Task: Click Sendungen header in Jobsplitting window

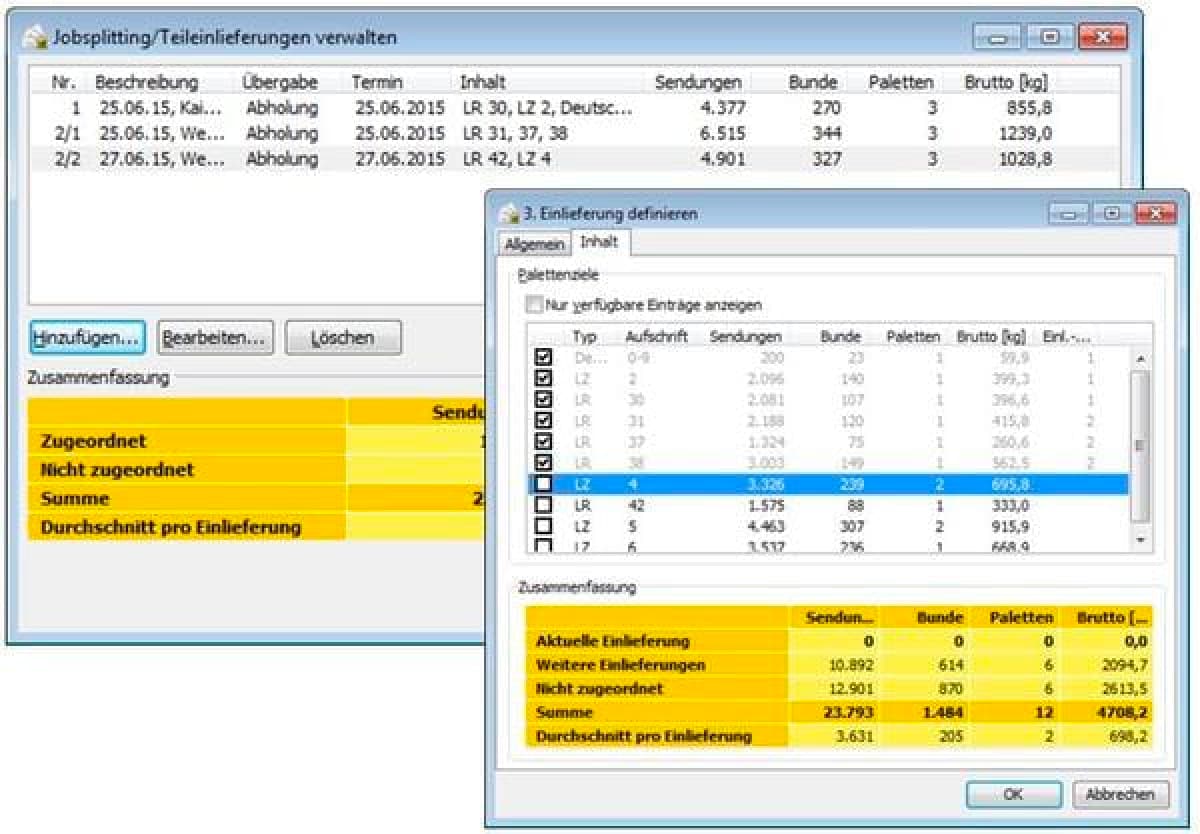Action: pyautogui.click(x=698, y=82)
